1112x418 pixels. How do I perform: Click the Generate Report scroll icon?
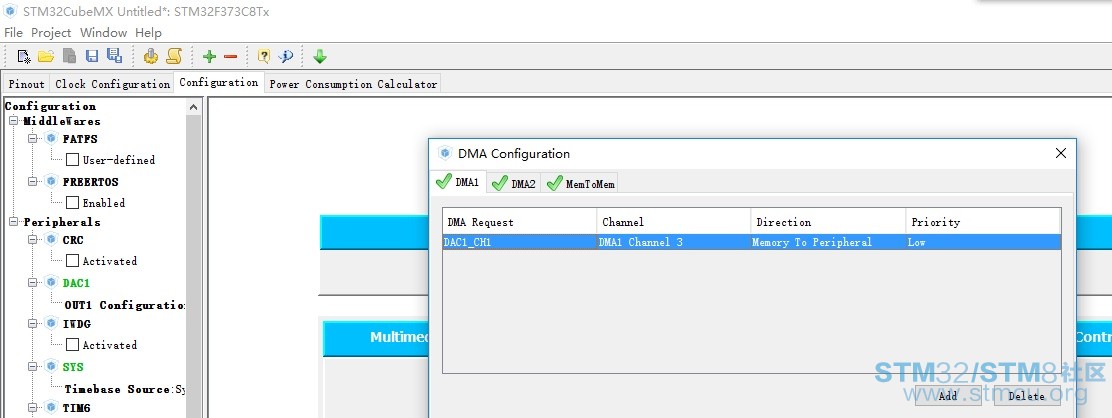tap(174, 56)
